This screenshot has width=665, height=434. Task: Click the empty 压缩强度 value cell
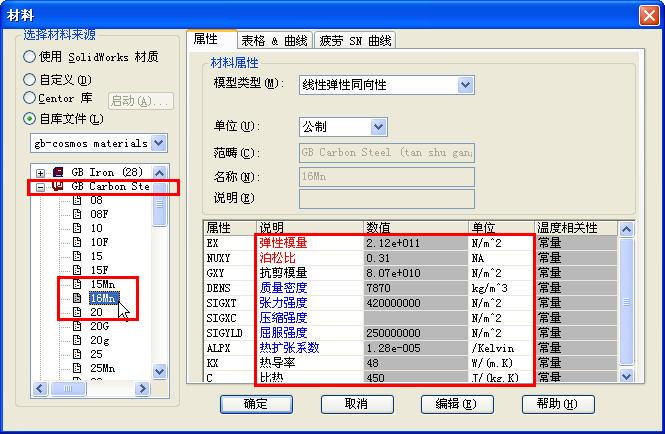(x=416, y=318)
